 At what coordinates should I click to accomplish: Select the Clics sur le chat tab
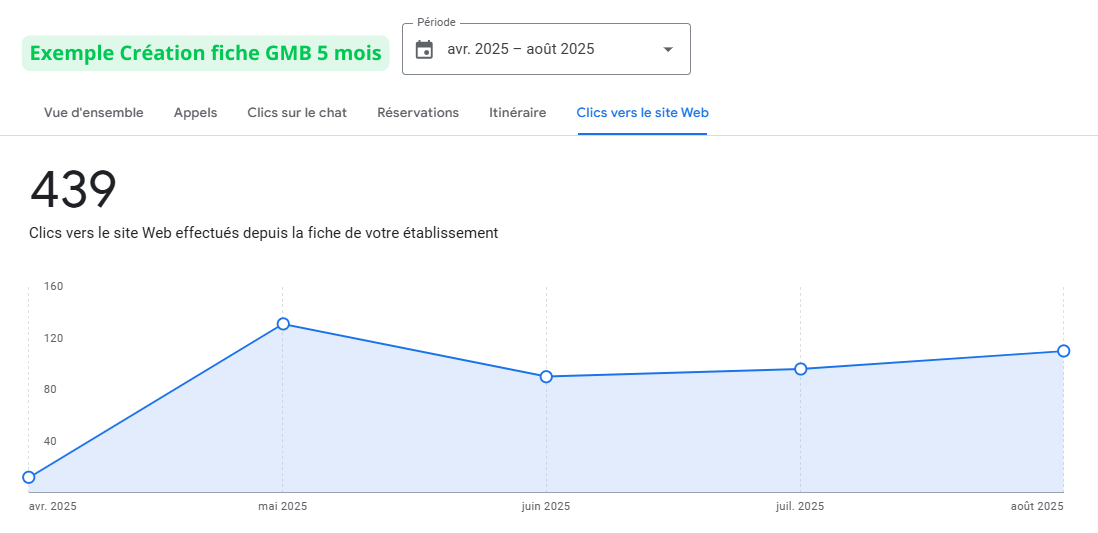point(297,113)
